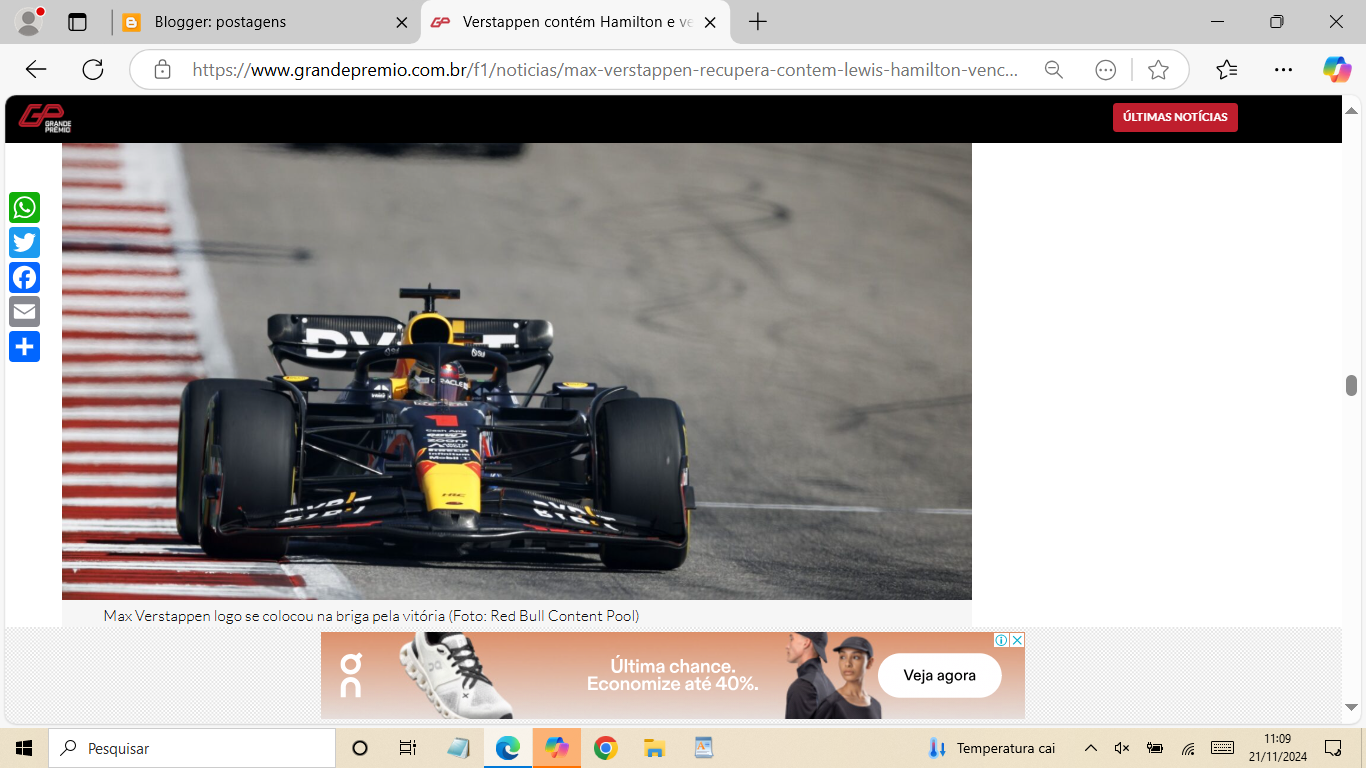Open Task View in taskbar
Viewport: 1366px width, 768px height.
(x=408, y=748)
